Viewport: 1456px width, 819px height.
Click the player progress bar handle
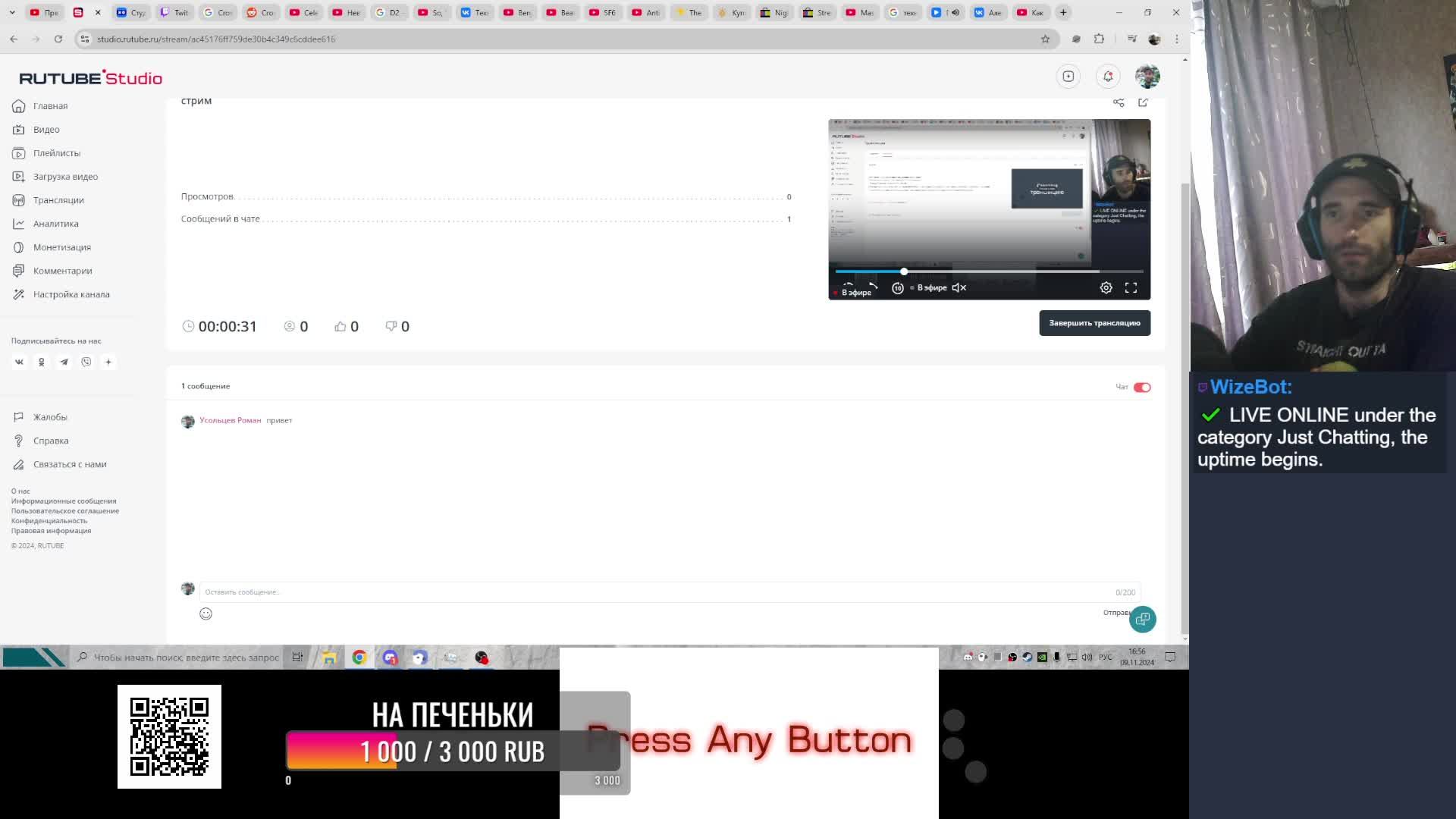(x=904, y=271)
